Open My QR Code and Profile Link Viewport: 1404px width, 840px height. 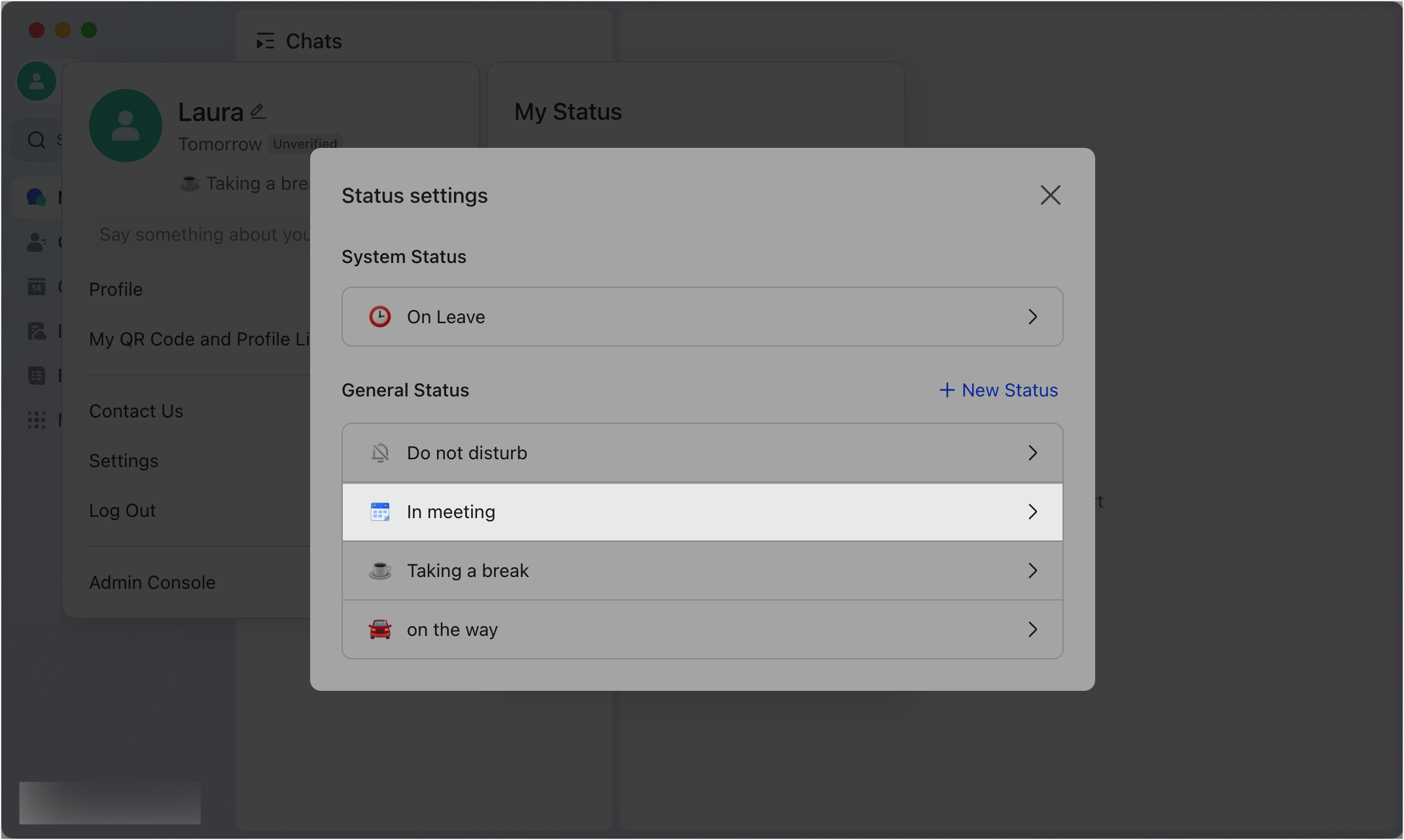(x=199, y=338)
